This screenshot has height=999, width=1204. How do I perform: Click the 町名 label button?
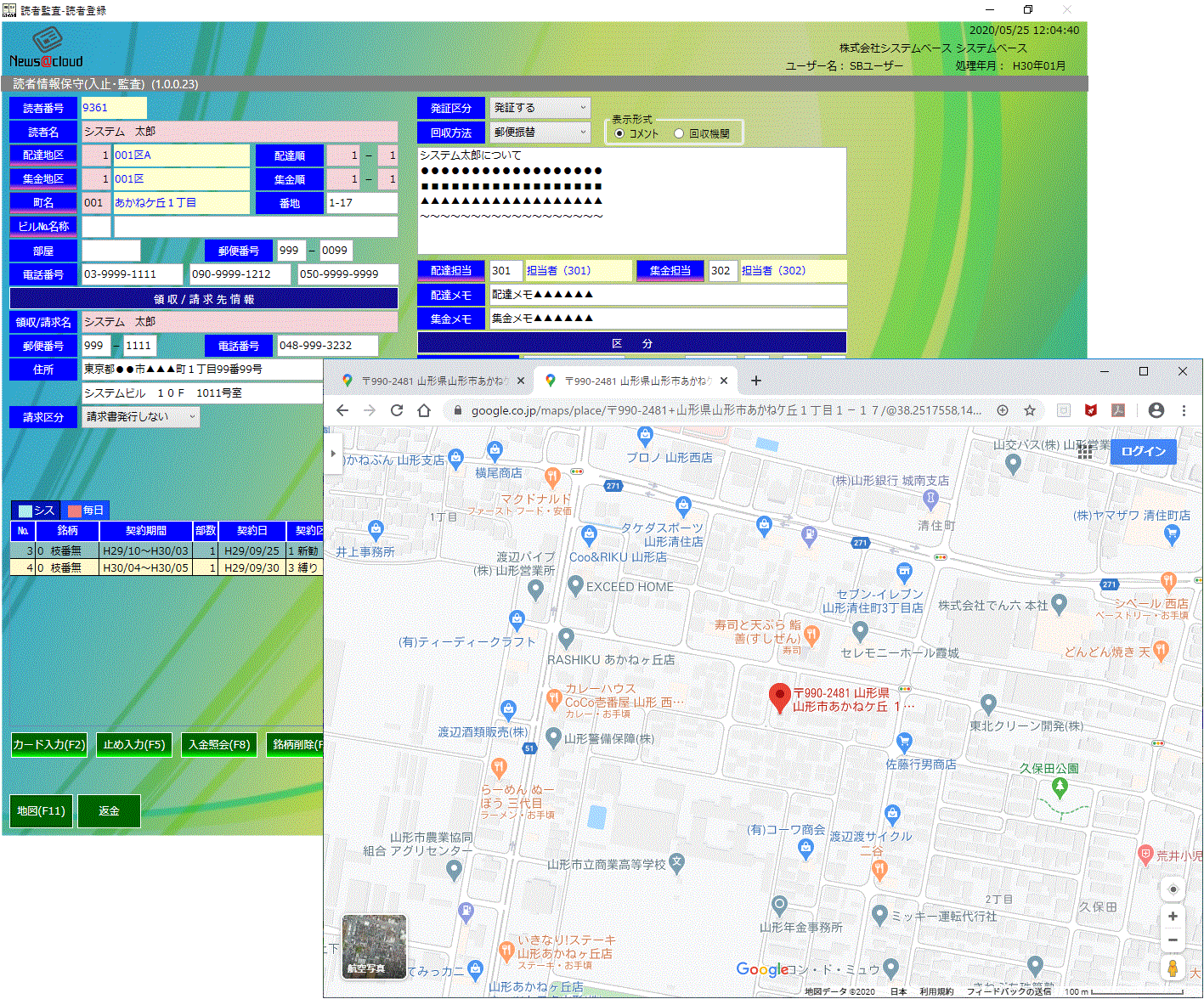pyautogui.click(x=43, y=203)
